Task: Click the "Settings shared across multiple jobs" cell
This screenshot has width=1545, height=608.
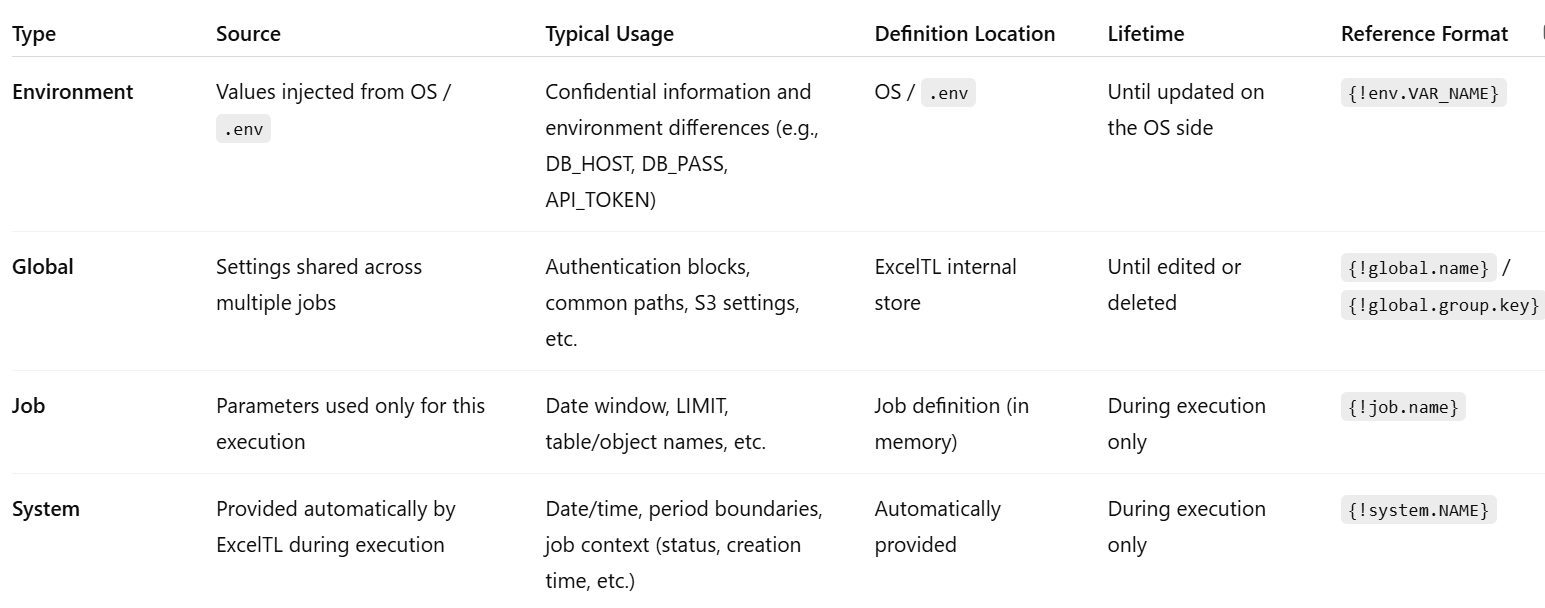Action: coord(319,285)
